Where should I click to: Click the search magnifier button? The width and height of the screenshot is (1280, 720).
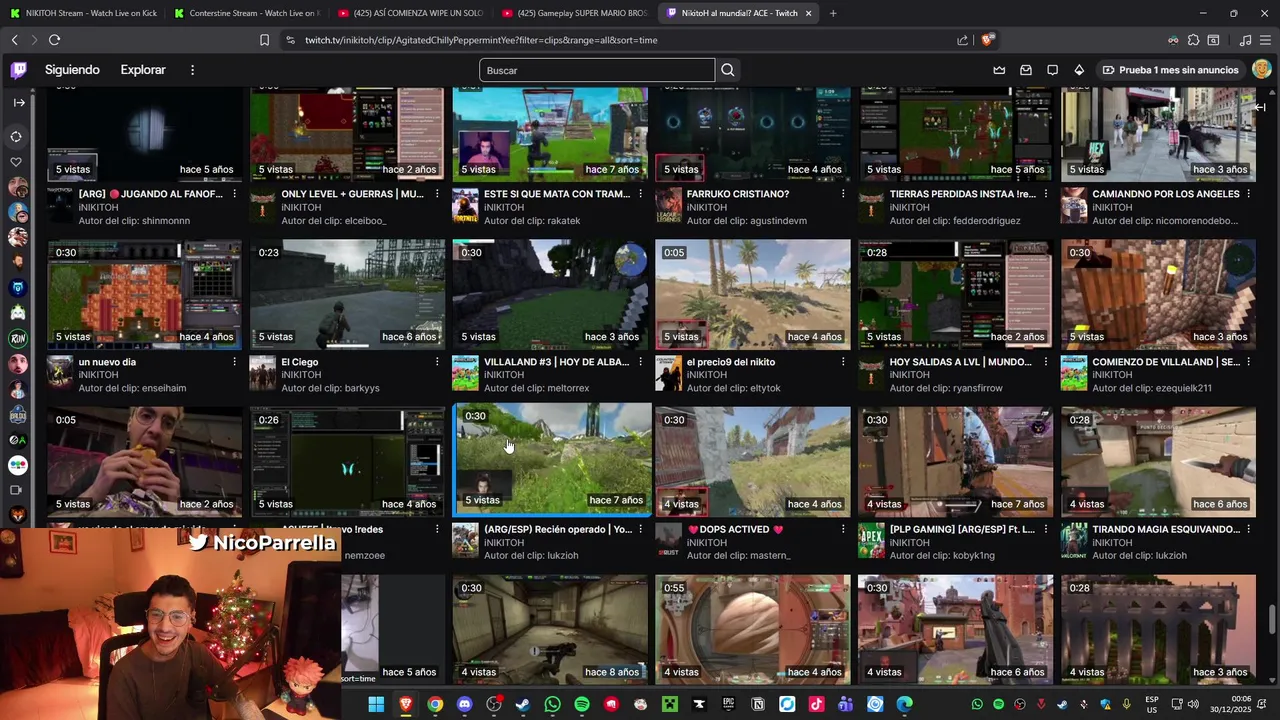(x=728, y=70)
